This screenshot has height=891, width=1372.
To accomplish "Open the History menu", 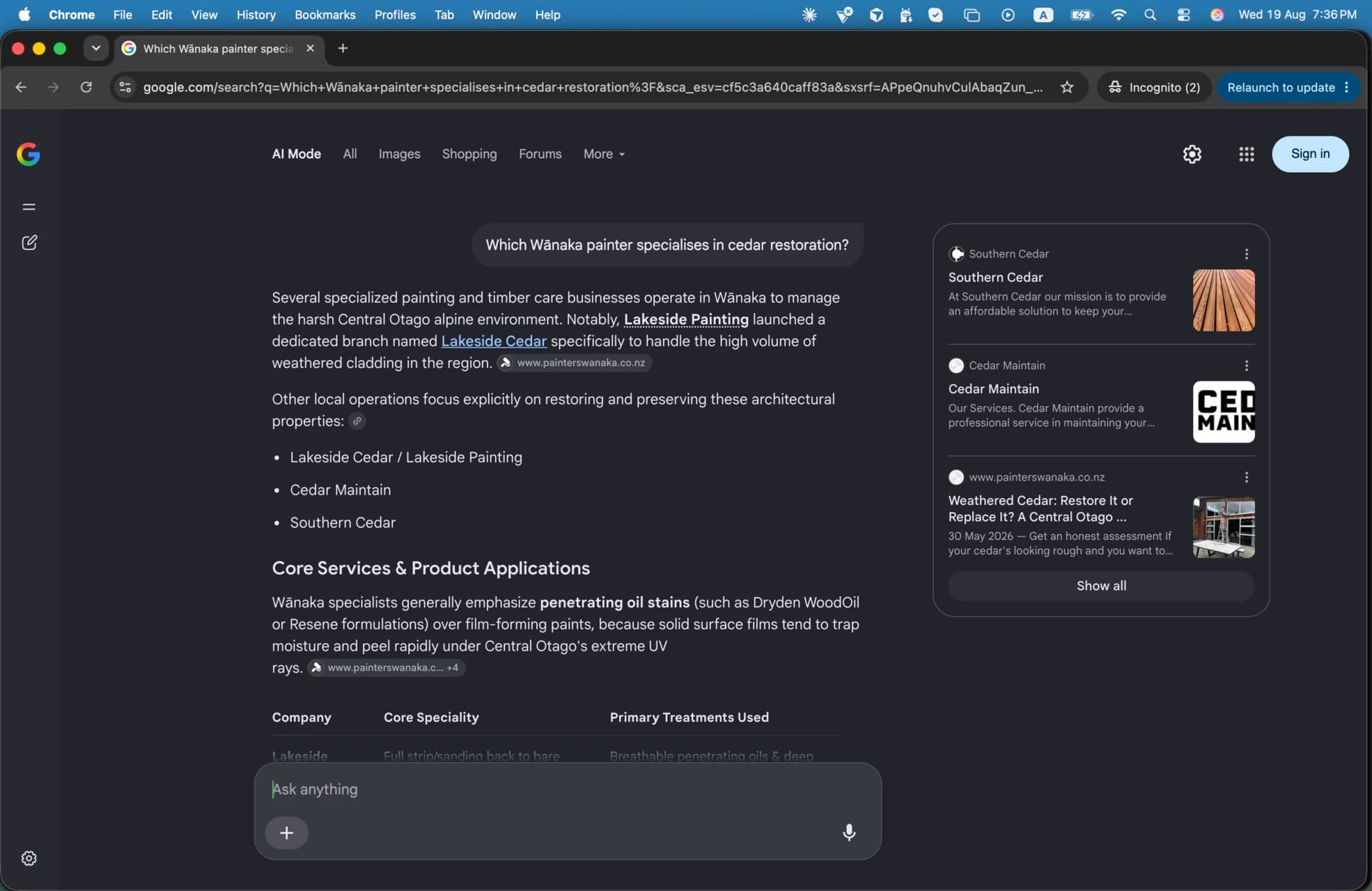I will pos(256,15).
